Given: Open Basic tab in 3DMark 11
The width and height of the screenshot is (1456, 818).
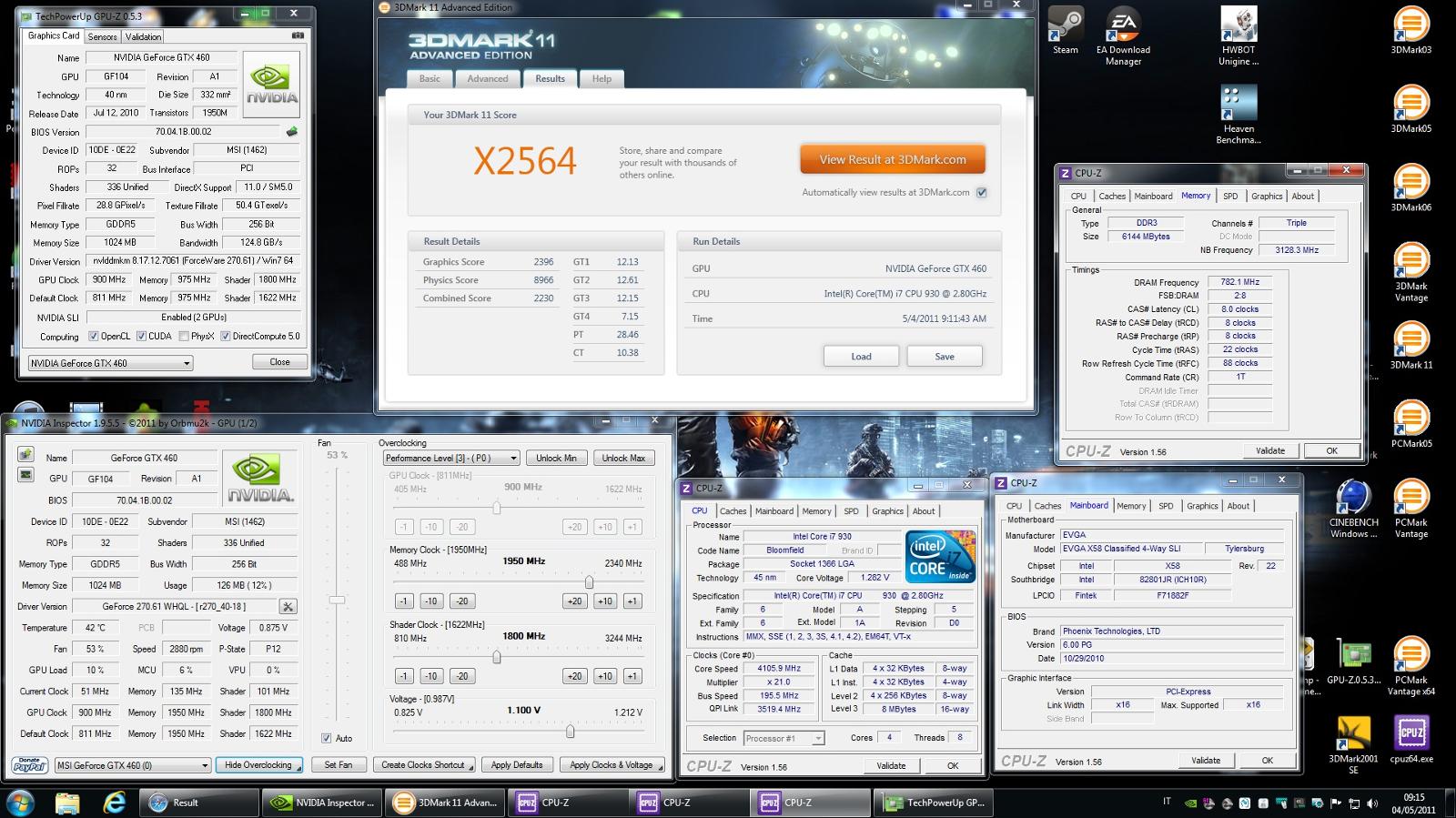Looking at the screenshot, I should coord(430,79).
